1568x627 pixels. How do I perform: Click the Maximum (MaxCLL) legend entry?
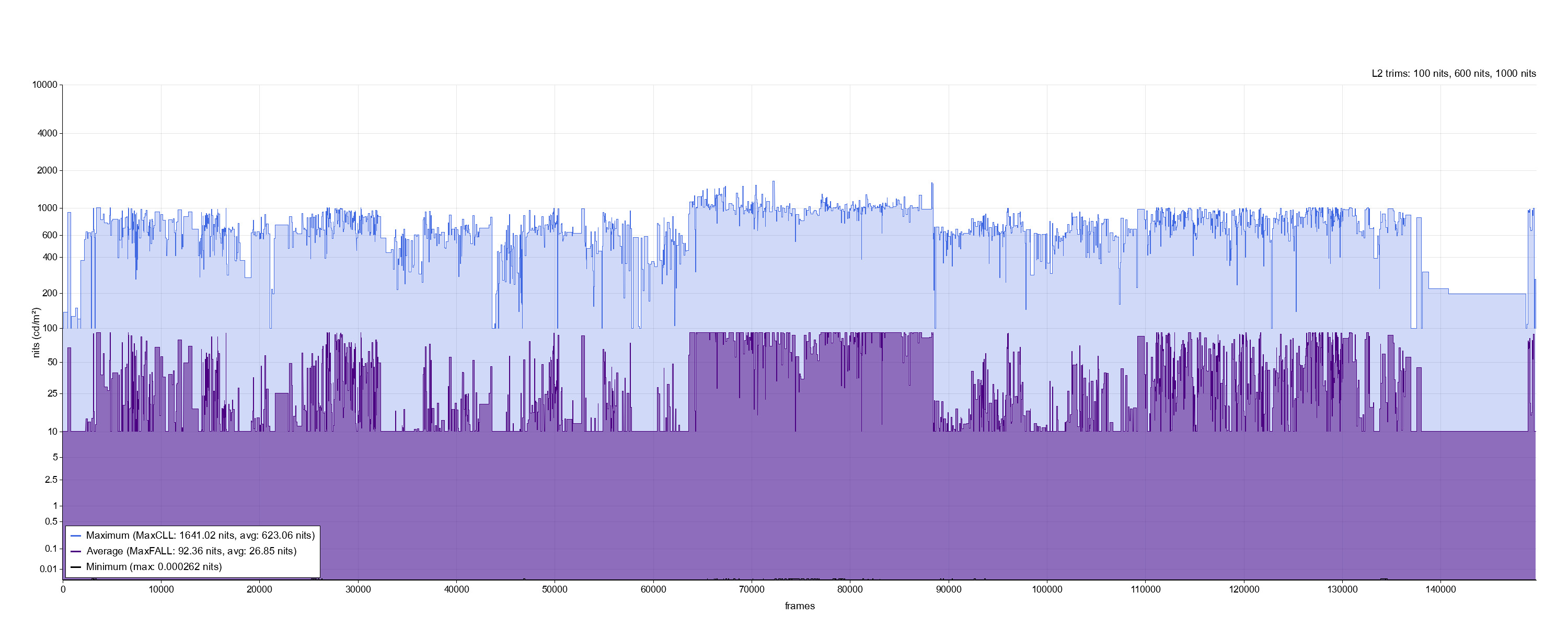pyautogui.click(x=200, y=536)
